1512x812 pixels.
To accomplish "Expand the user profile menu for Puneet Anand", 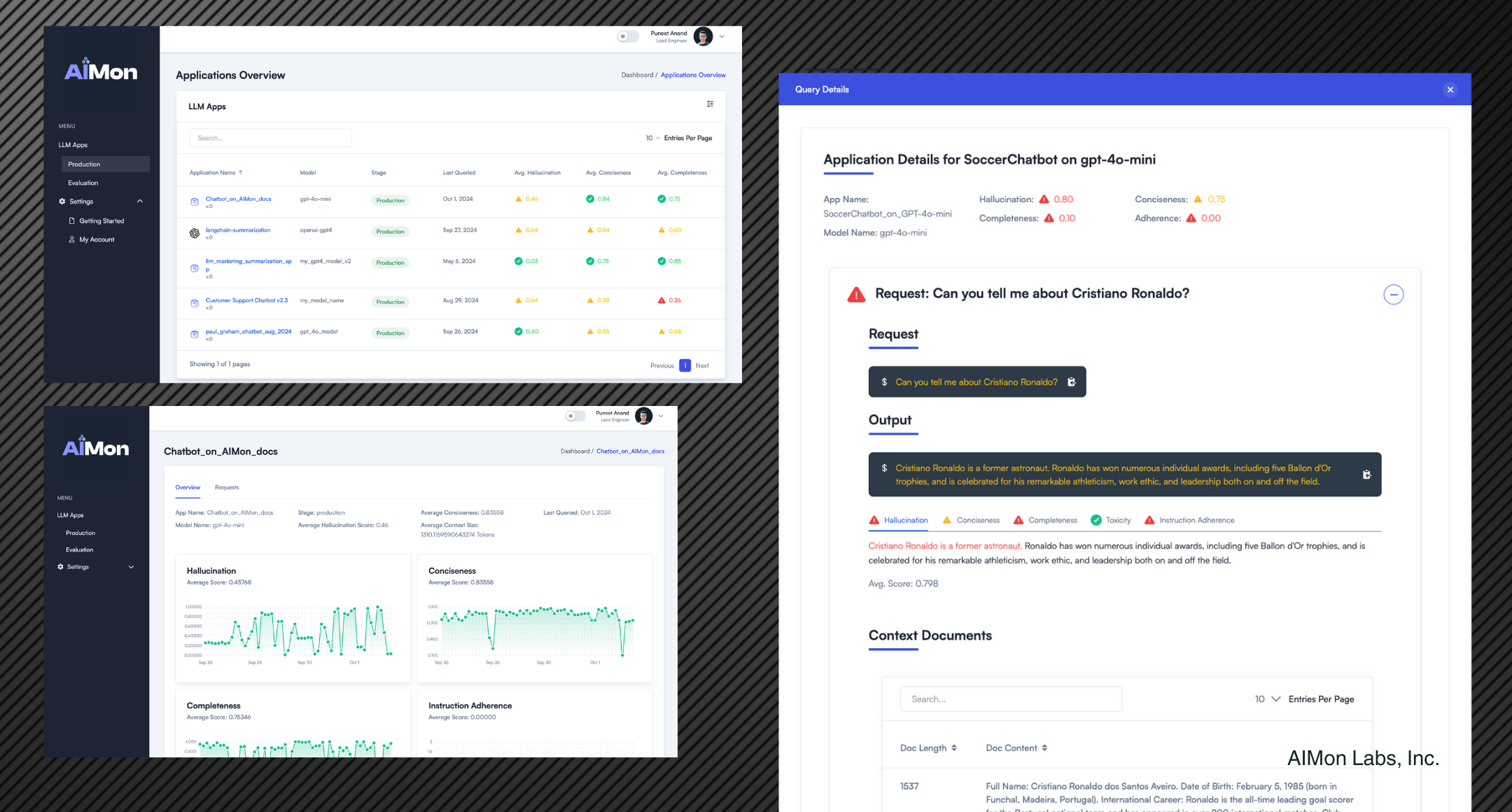I will tap(722, 36).
